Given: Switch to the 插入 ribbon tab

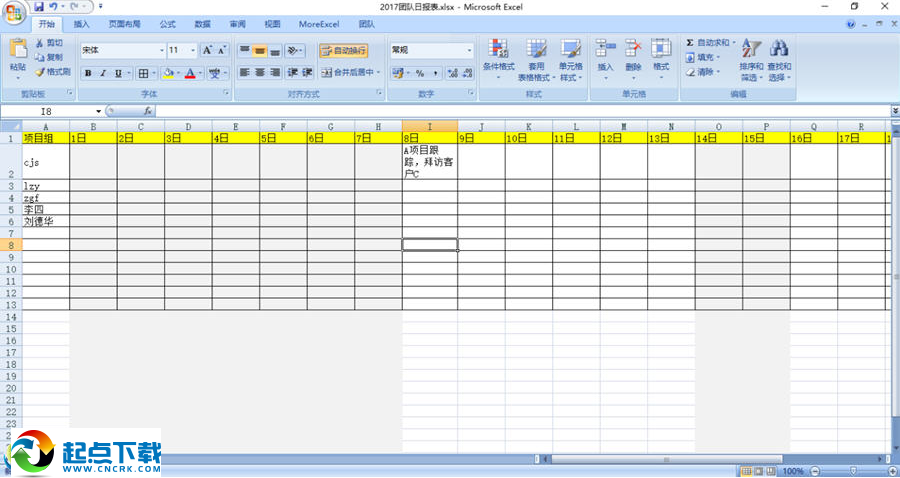Looking at the screenshot, I should click(82, 24).
